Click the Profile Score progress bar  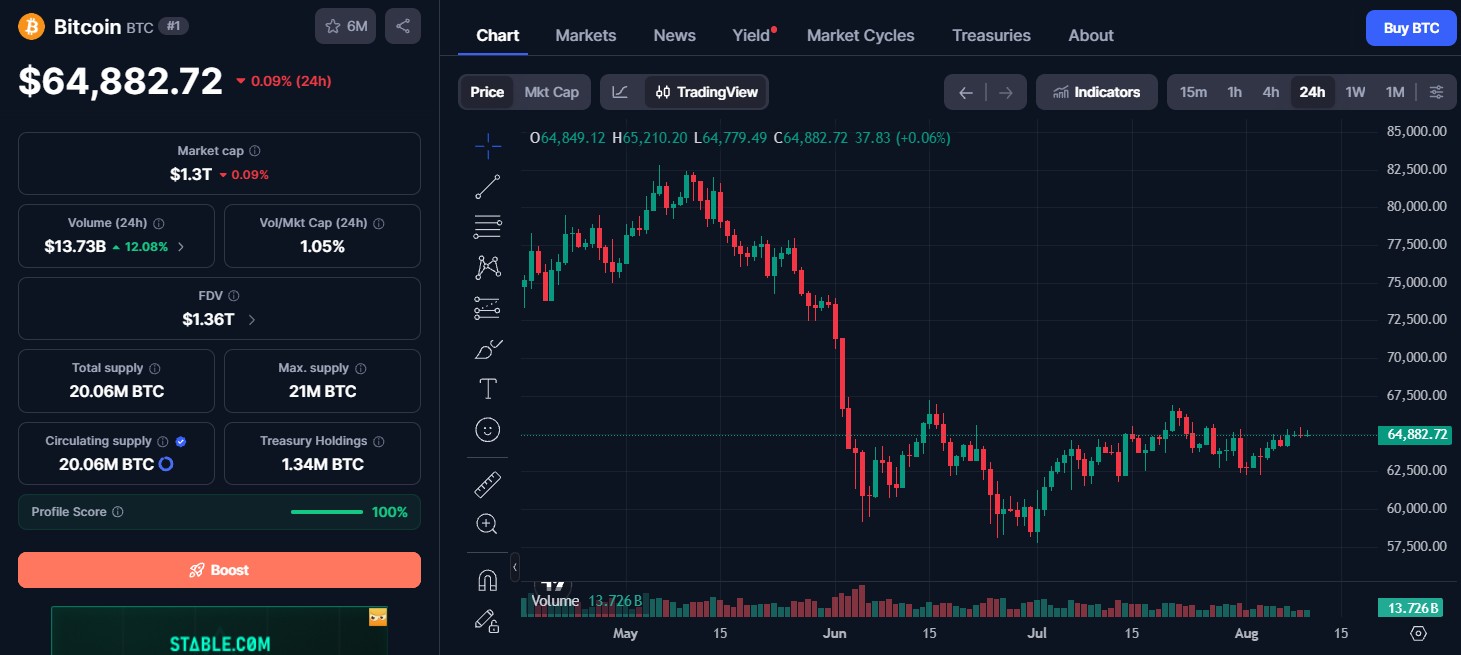(x=327, y=512)
